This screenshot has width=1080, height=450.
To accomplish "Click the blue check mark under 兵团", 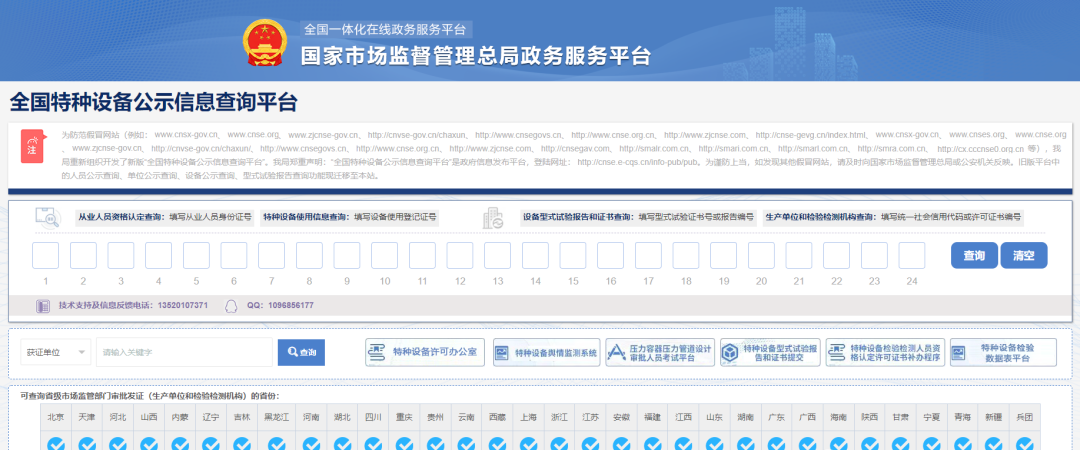I will tap(1025, 443).
